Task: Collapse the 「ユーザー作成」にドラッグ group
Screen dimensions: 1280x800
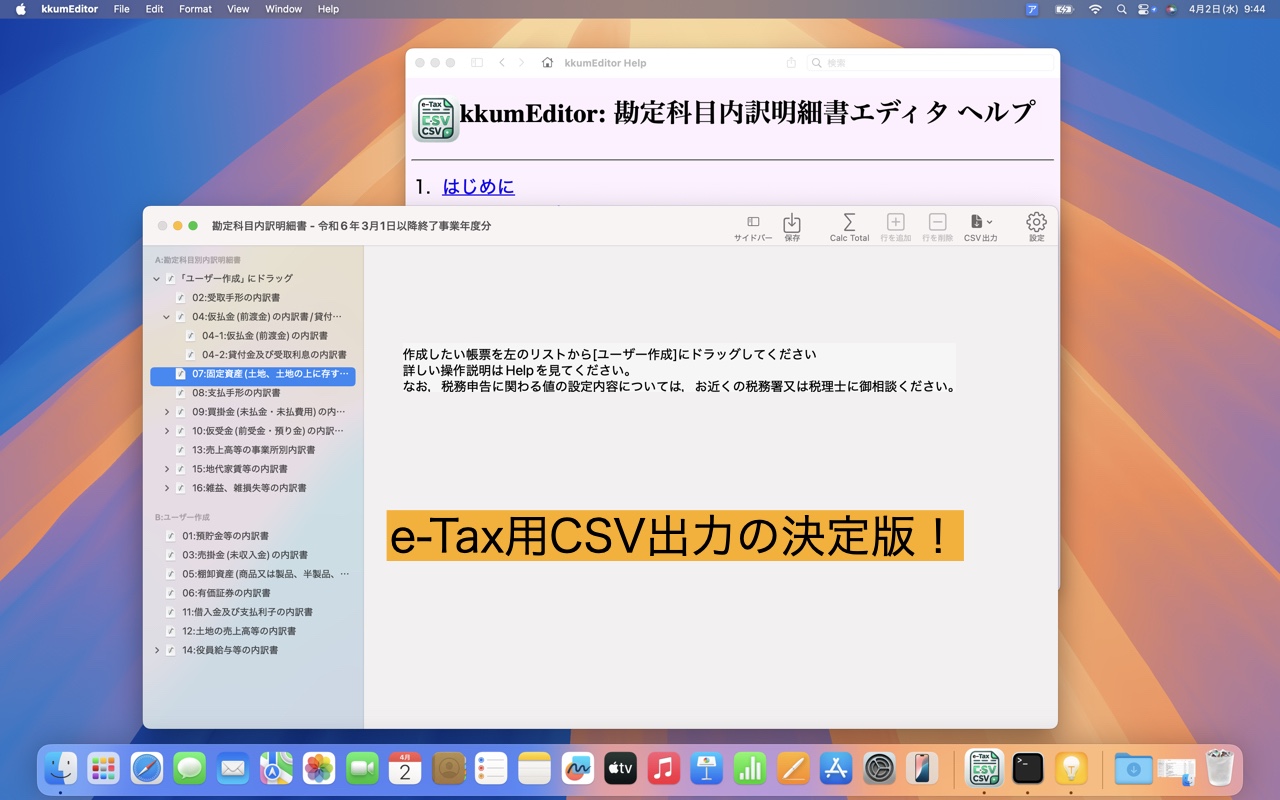Action: coord(156,279)
